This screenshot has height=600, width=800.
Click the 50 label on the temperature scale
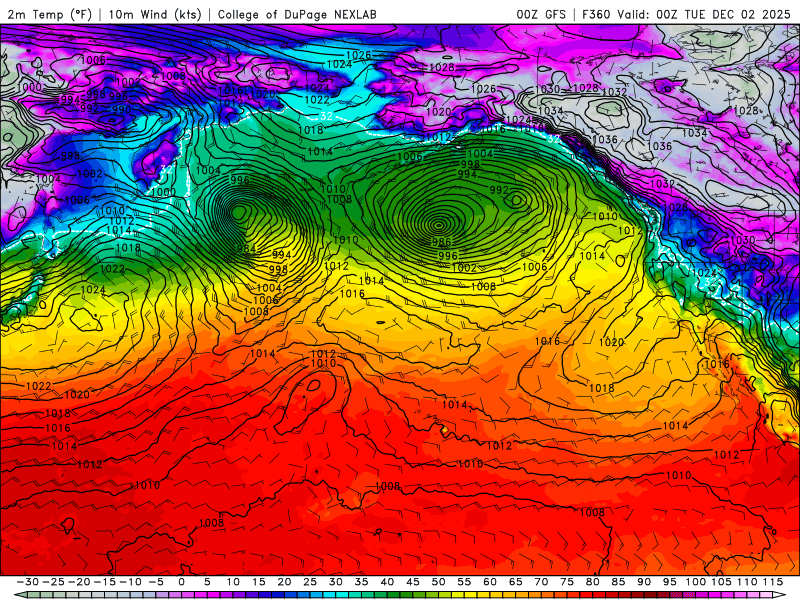(x=439, y=582)
